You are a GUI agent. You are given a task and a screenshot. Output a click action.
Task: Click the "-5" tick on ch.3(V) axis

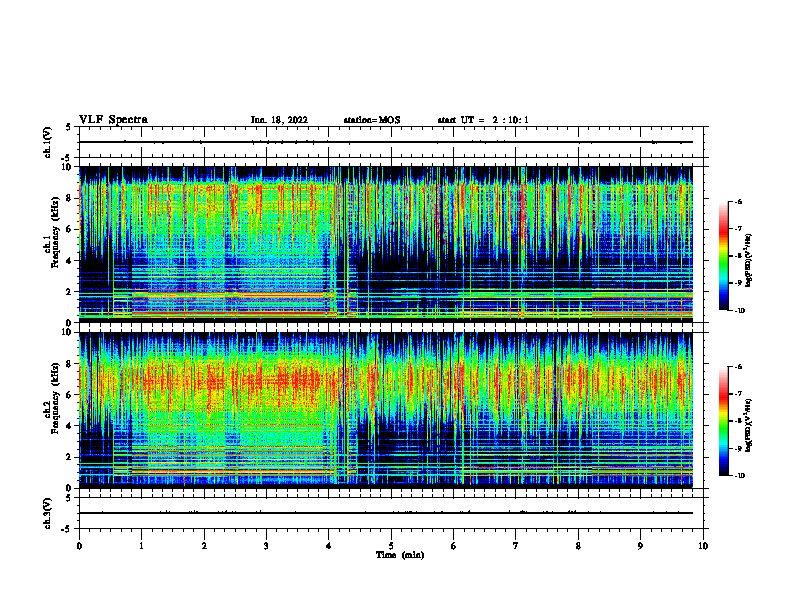(x=67, y=529)
